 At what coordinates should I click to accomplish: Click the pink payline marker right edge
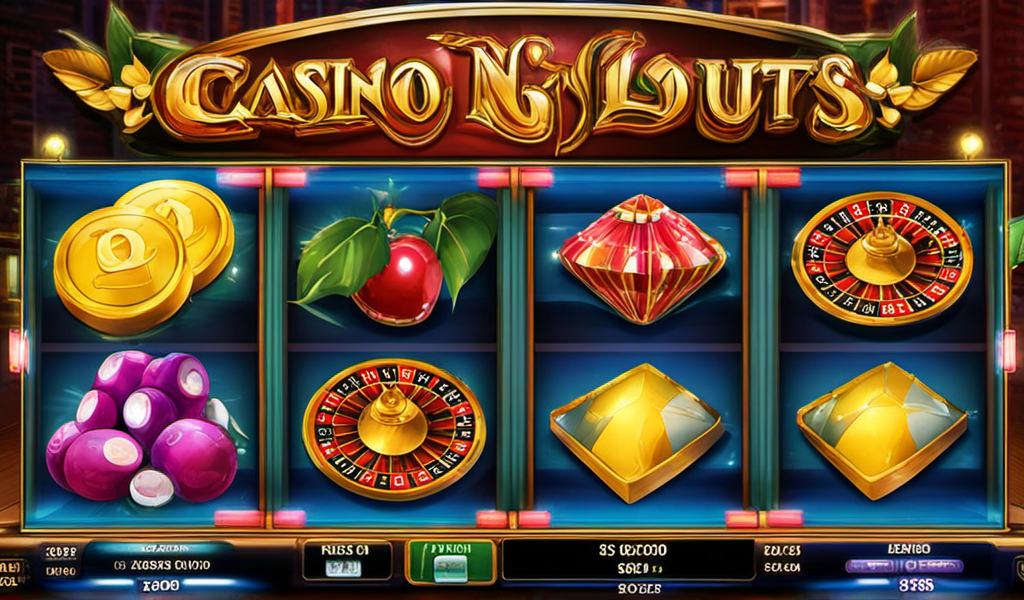(x=1009, y=351)
